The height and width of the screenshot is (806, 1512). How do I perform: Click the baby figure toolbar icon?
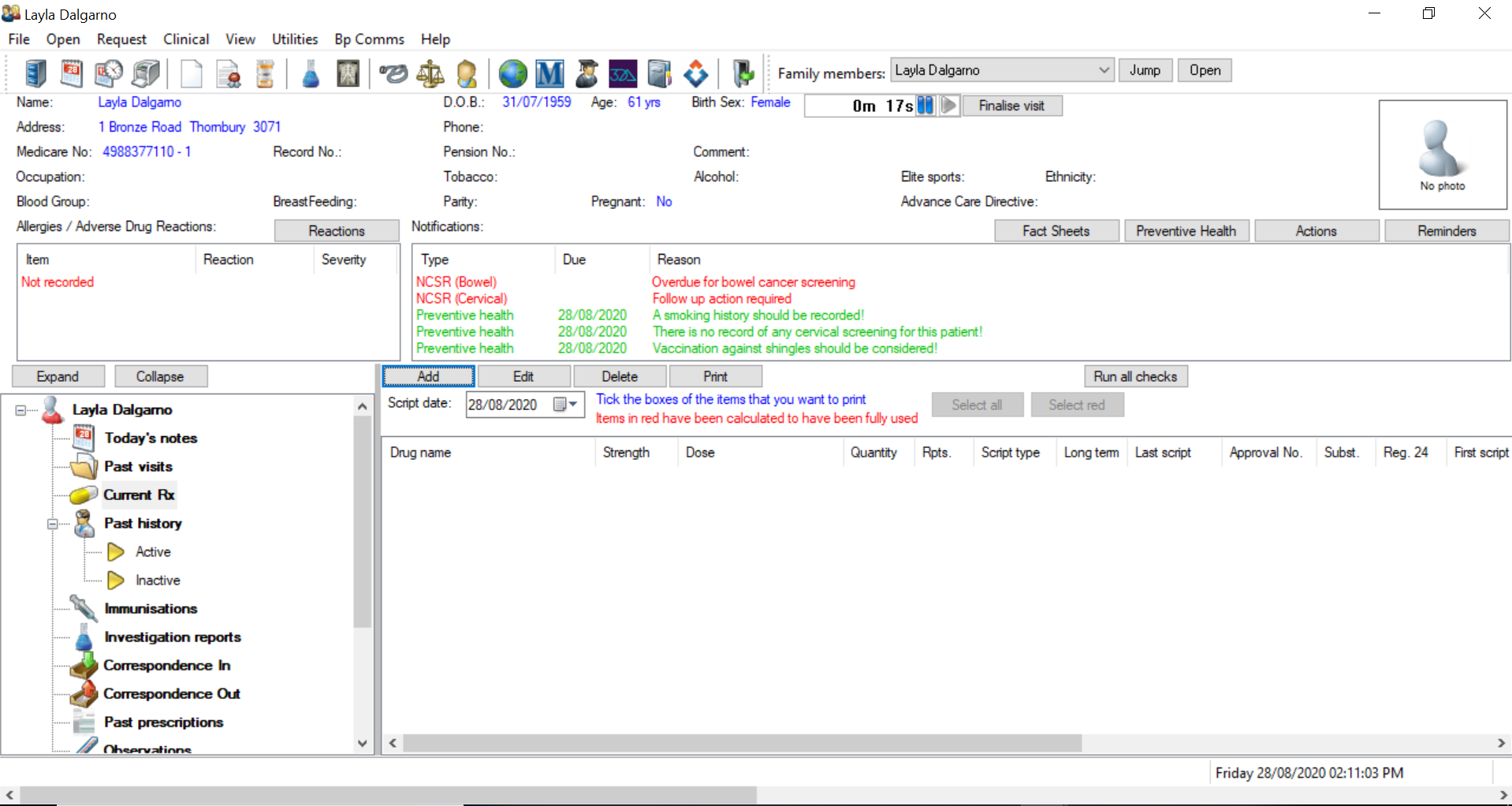[467, 73]
